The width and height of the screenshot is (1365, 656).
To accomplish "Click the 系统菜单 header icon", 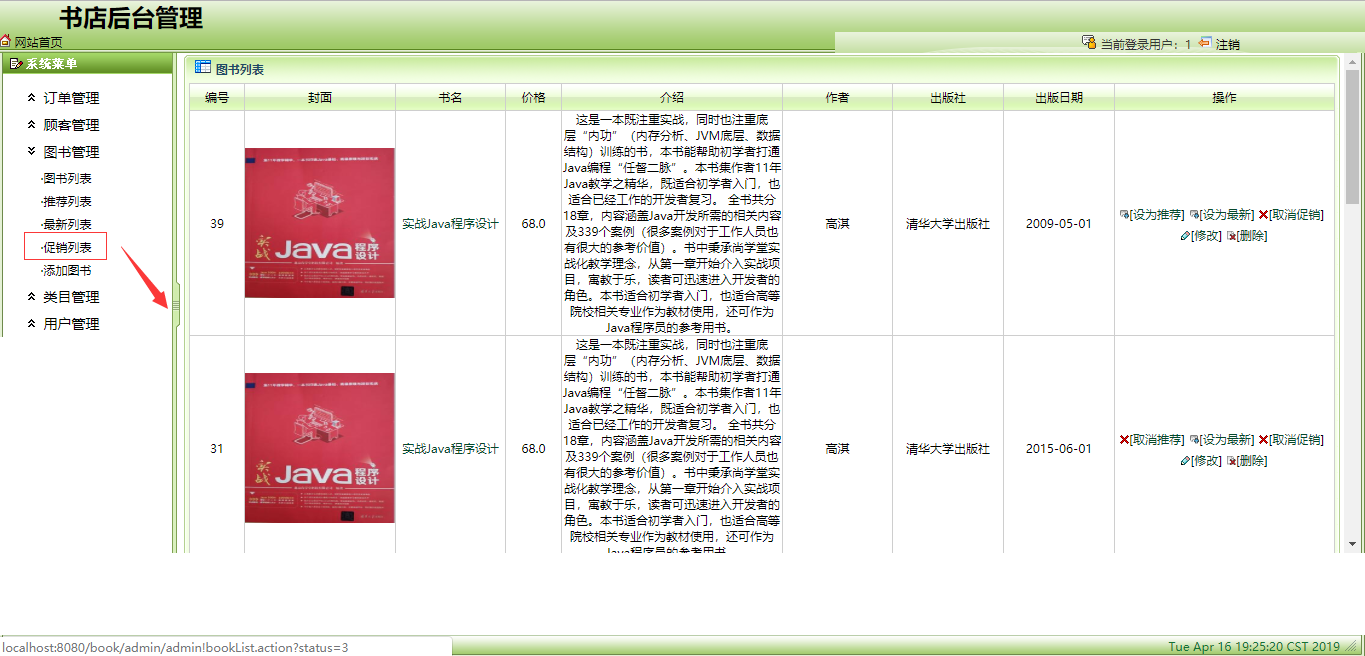I will (x=16, y=64).
